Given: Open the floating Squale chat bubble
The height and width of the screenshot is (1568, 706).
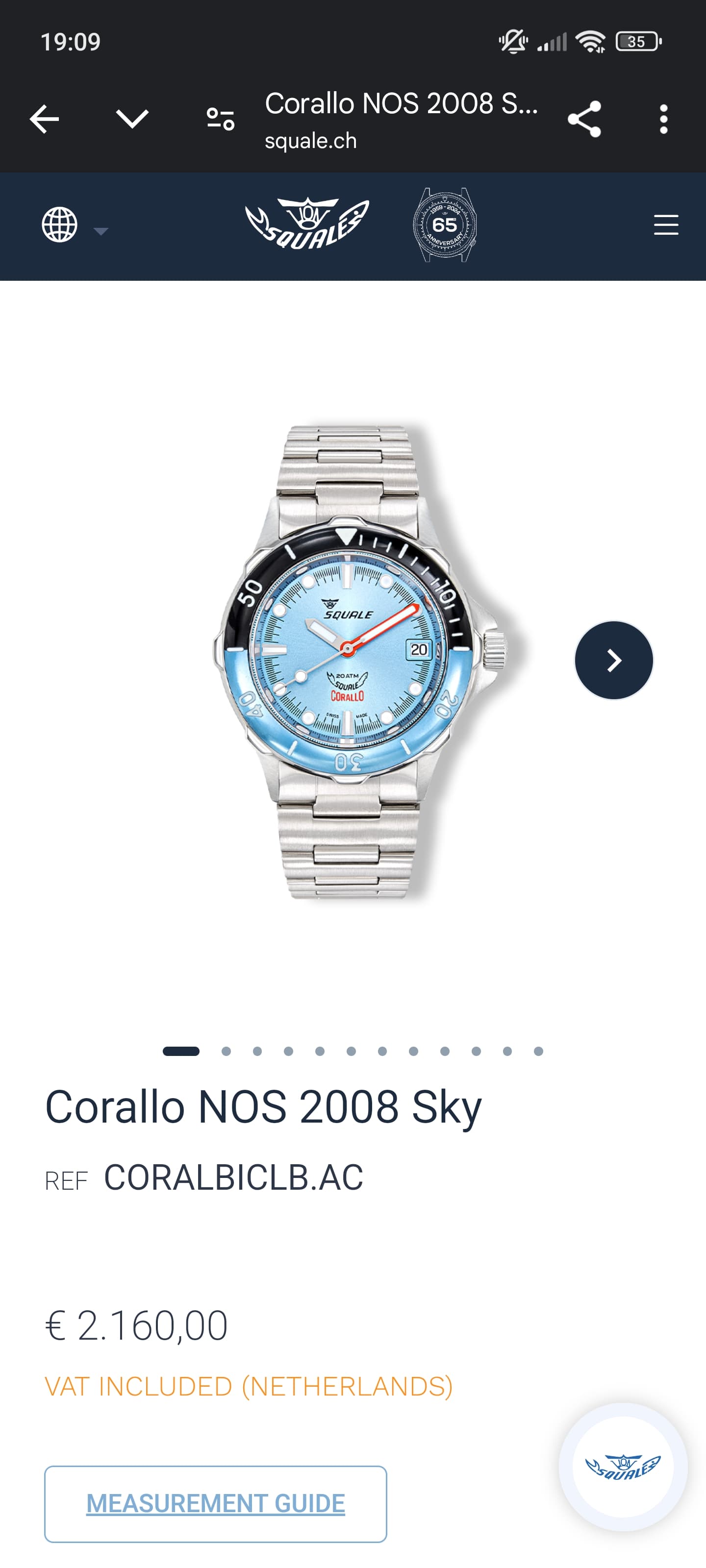Looking at the screenshot, I should coord(623,1467).
